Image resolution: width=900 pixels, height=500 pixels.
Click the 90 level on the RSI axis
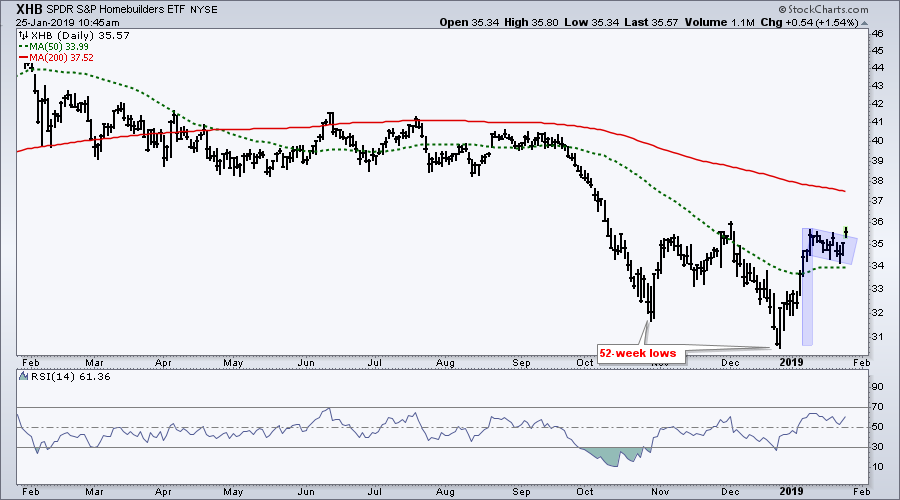coord(878,387)
